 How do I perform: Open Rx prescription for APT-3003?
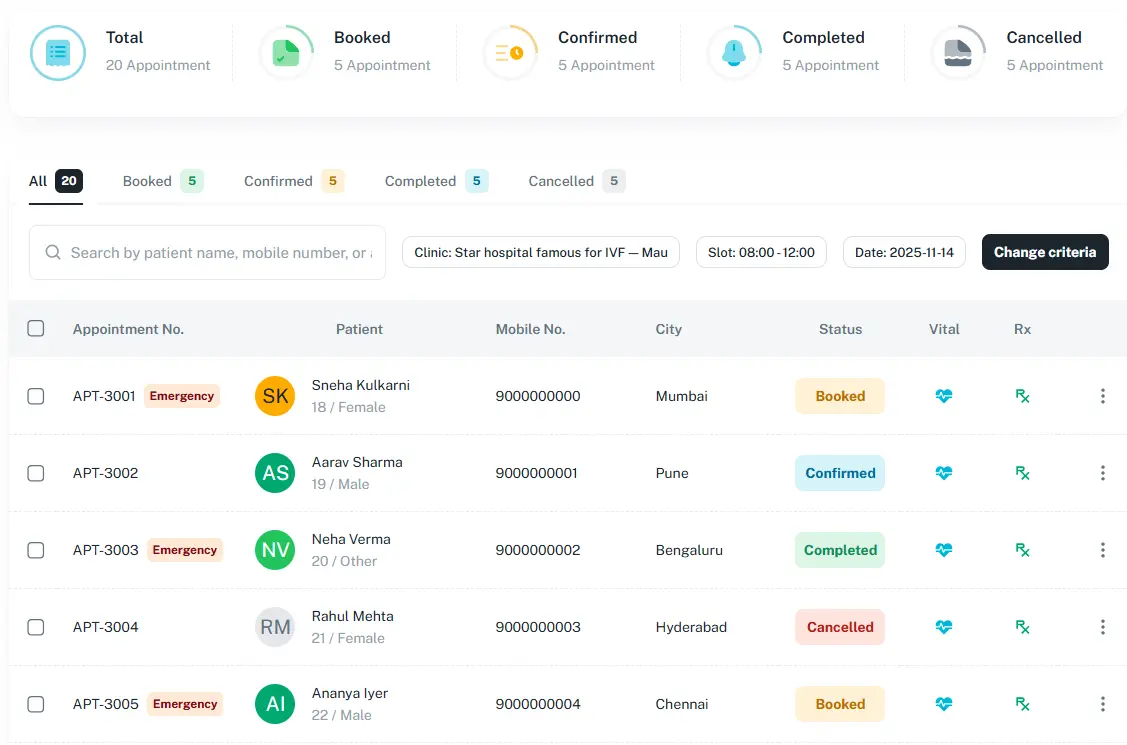[x=1022, y=550]
